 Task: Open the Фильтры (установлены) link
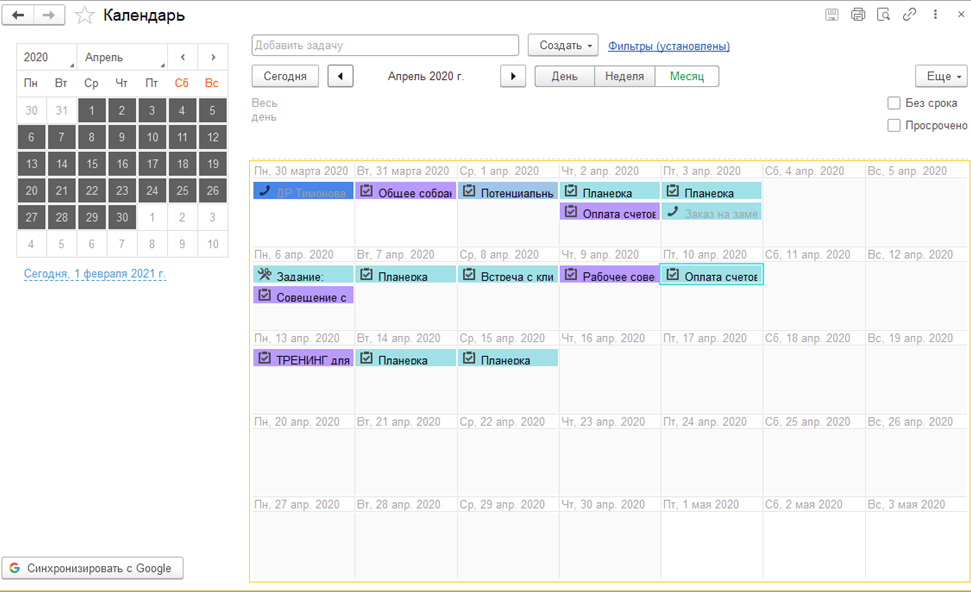(668, 46)
